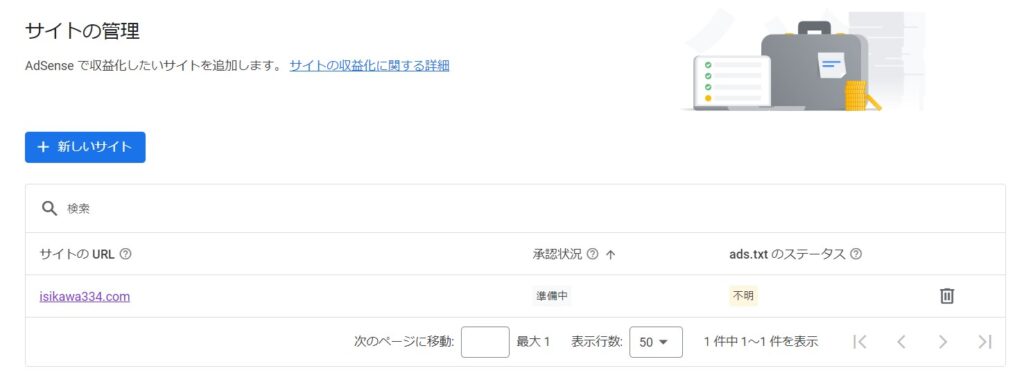Jump to the last page arrow
Image resolution: width=1024 pixels, height=382 pixels.
(984, 342)
